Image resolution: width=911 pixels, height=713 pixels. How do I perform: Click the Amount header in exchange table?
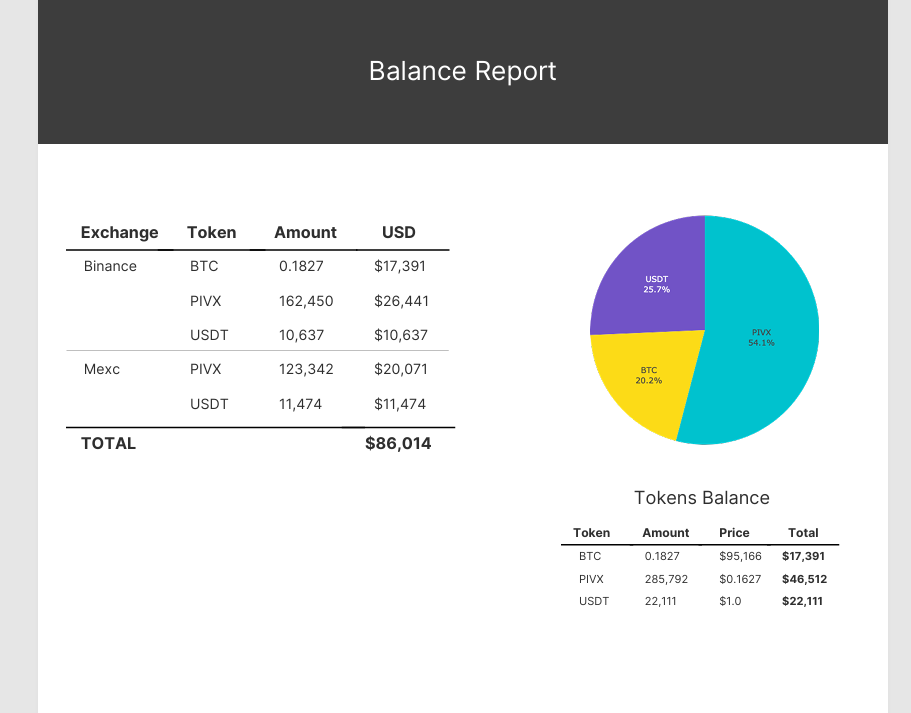coord(305,232)
